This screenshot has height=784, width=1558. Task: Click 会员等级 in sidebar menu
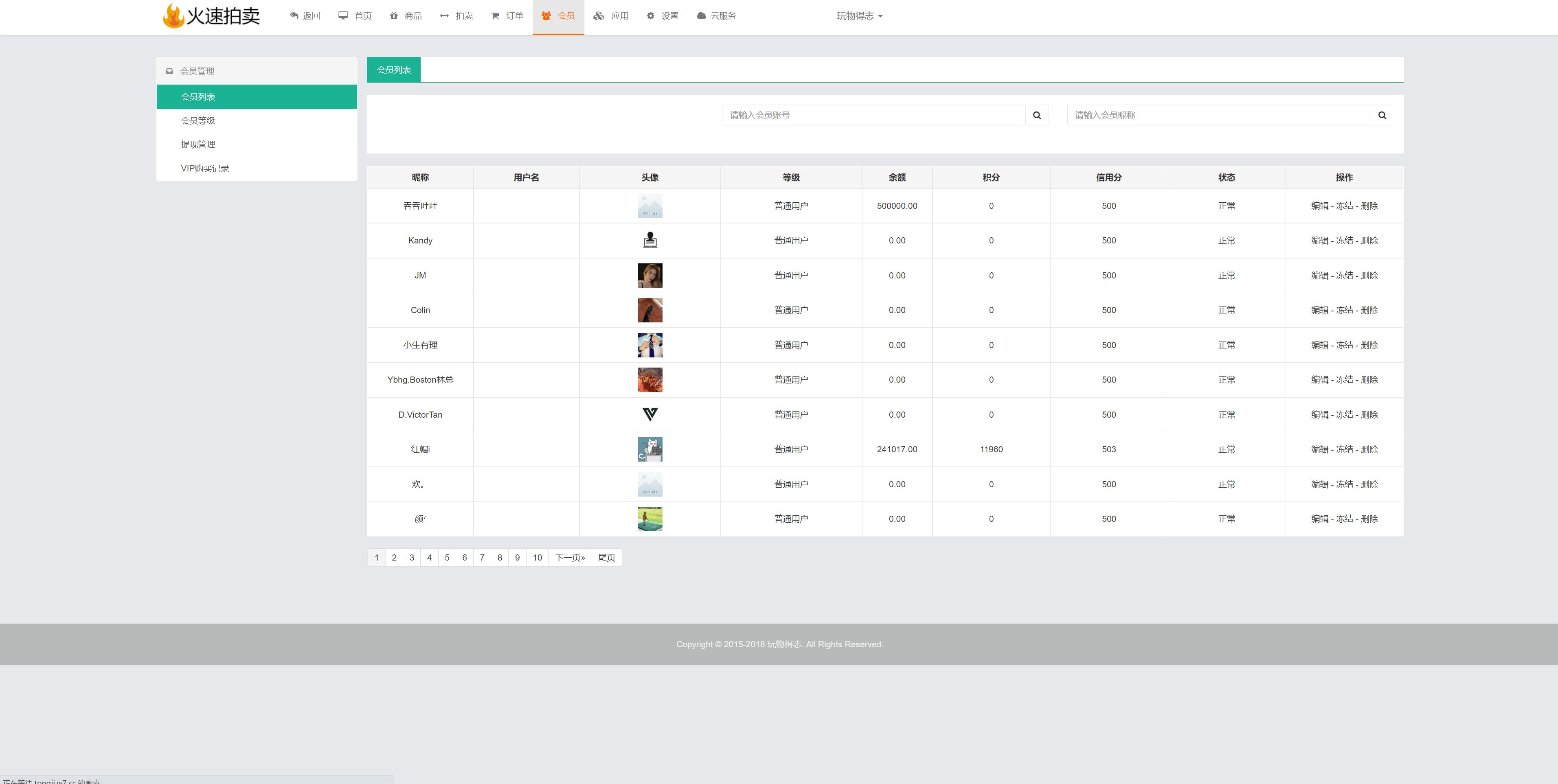tap(200, 120)
